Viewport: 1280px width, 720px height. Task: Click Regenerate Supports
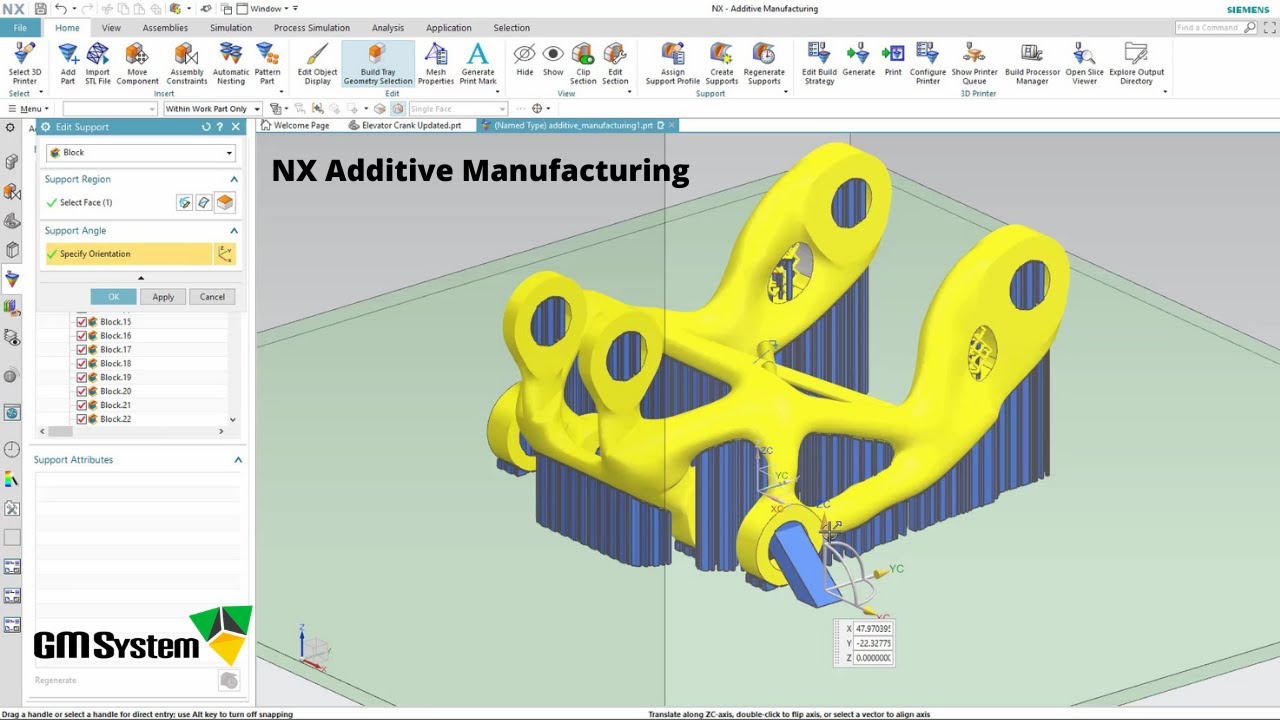click(x=764, y=63)
